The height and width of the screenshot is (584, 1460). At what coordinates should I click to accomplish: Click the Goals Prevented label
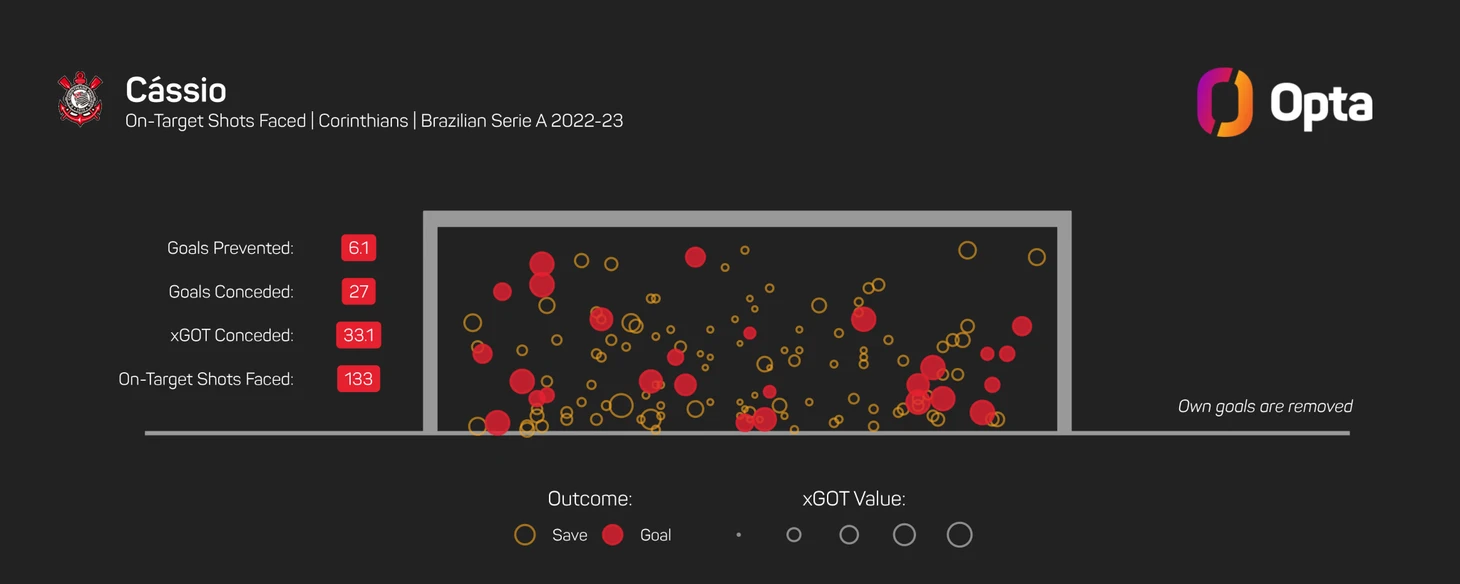coord(230,248)
